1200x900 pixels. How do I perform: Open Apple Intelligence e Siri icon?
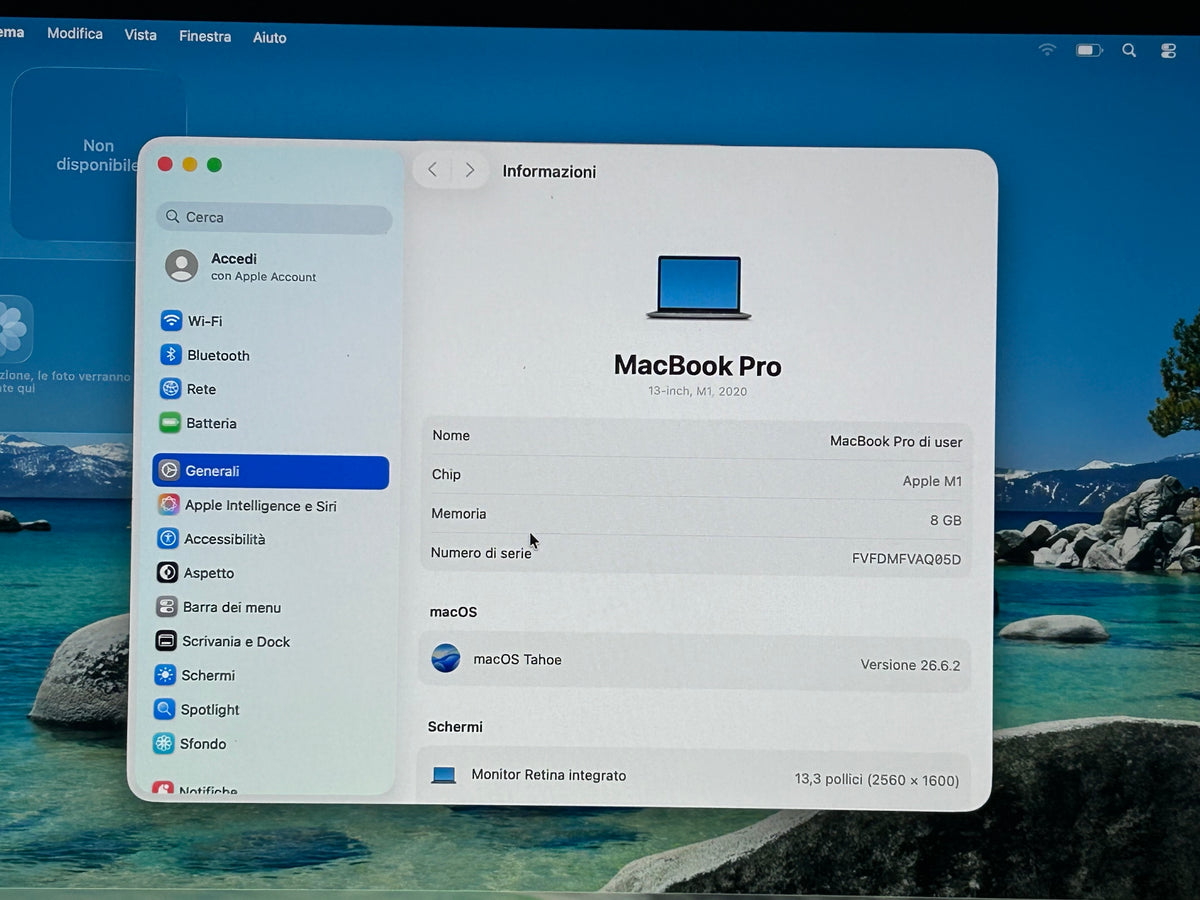pos(168,505)
